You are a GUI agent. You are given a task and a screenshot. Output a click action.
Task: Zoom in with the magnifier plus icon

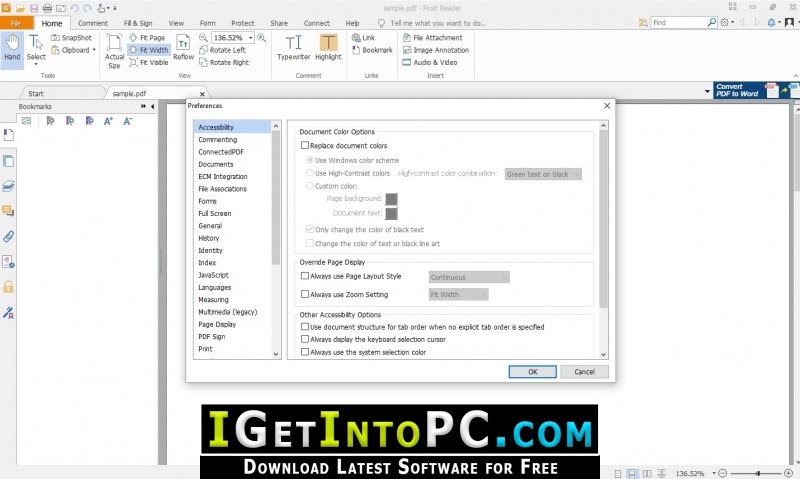point(262,38)
